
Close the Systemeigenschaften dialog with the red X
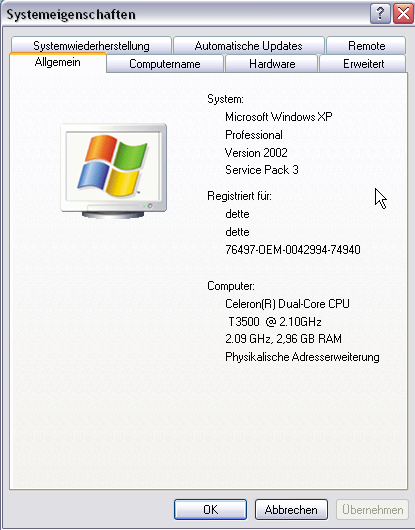tap(403, 14)
